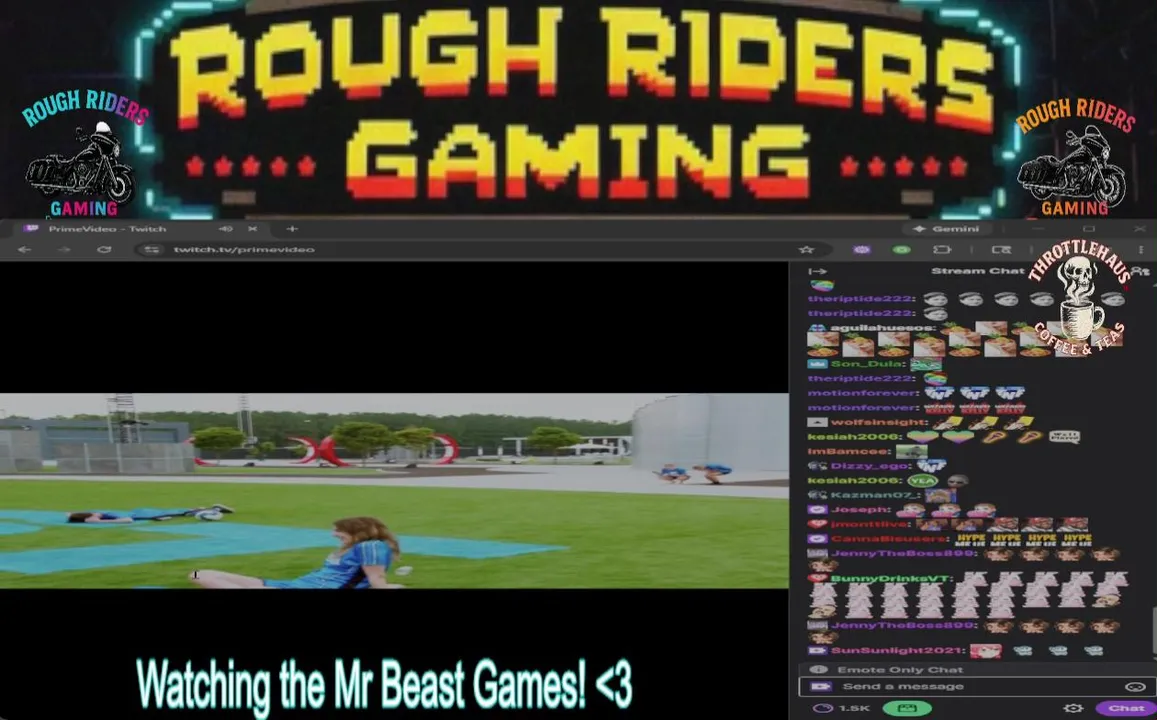
Task: Open site information icon beside the URL
Action: coord(152,249)
